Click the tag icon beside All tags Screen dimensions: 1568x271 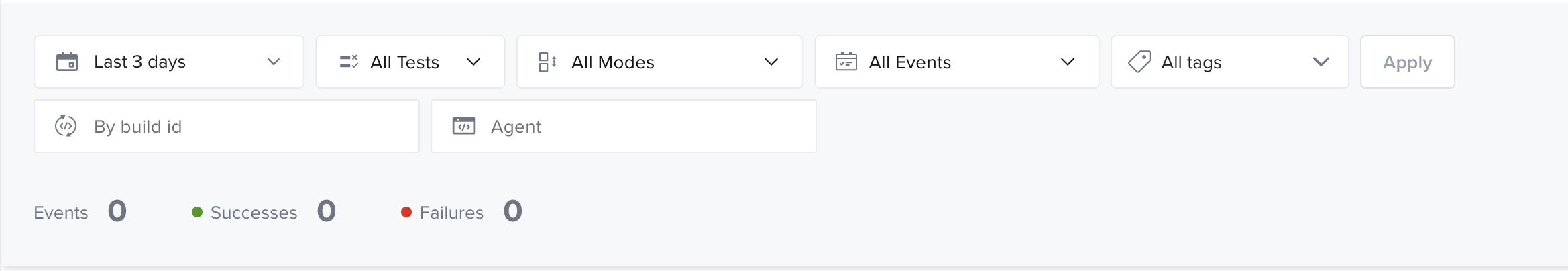click(1139, 62)
